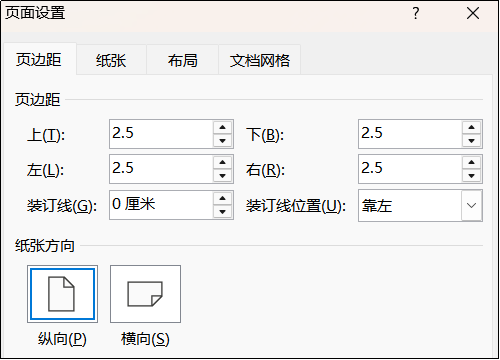The image size is (500, 360).
Task: Select the 页边距 tab
Action: pyautogui.click(x=39, y=60)
